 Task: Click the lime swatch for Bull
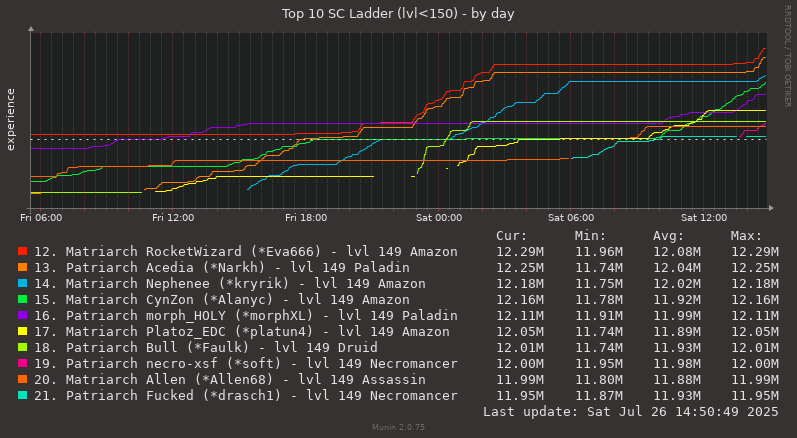pyautogui.click(x=22, y=348)
